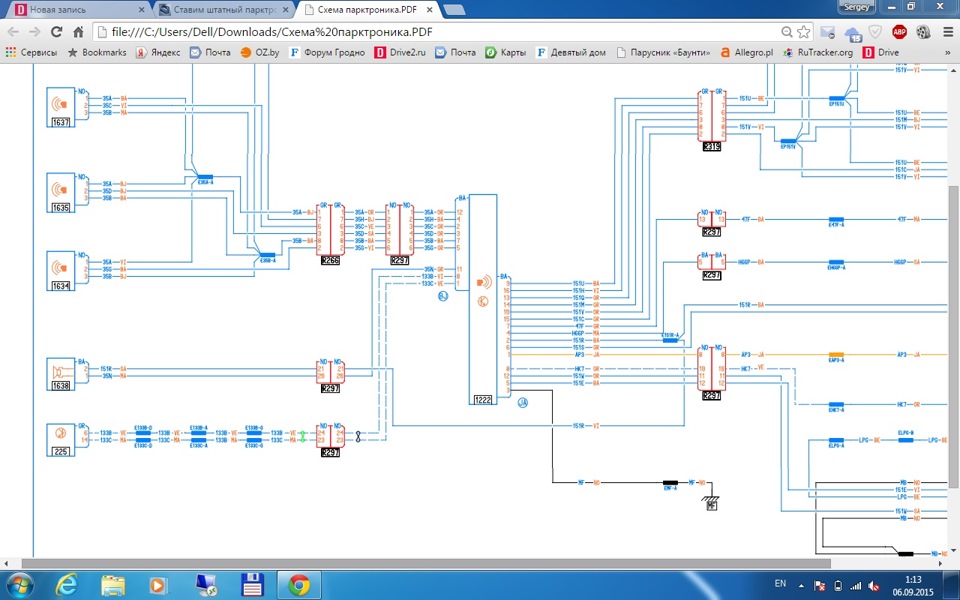Open the Action Center flag icon
Screen dimensions: 960x600
click(x=820, y=586)
